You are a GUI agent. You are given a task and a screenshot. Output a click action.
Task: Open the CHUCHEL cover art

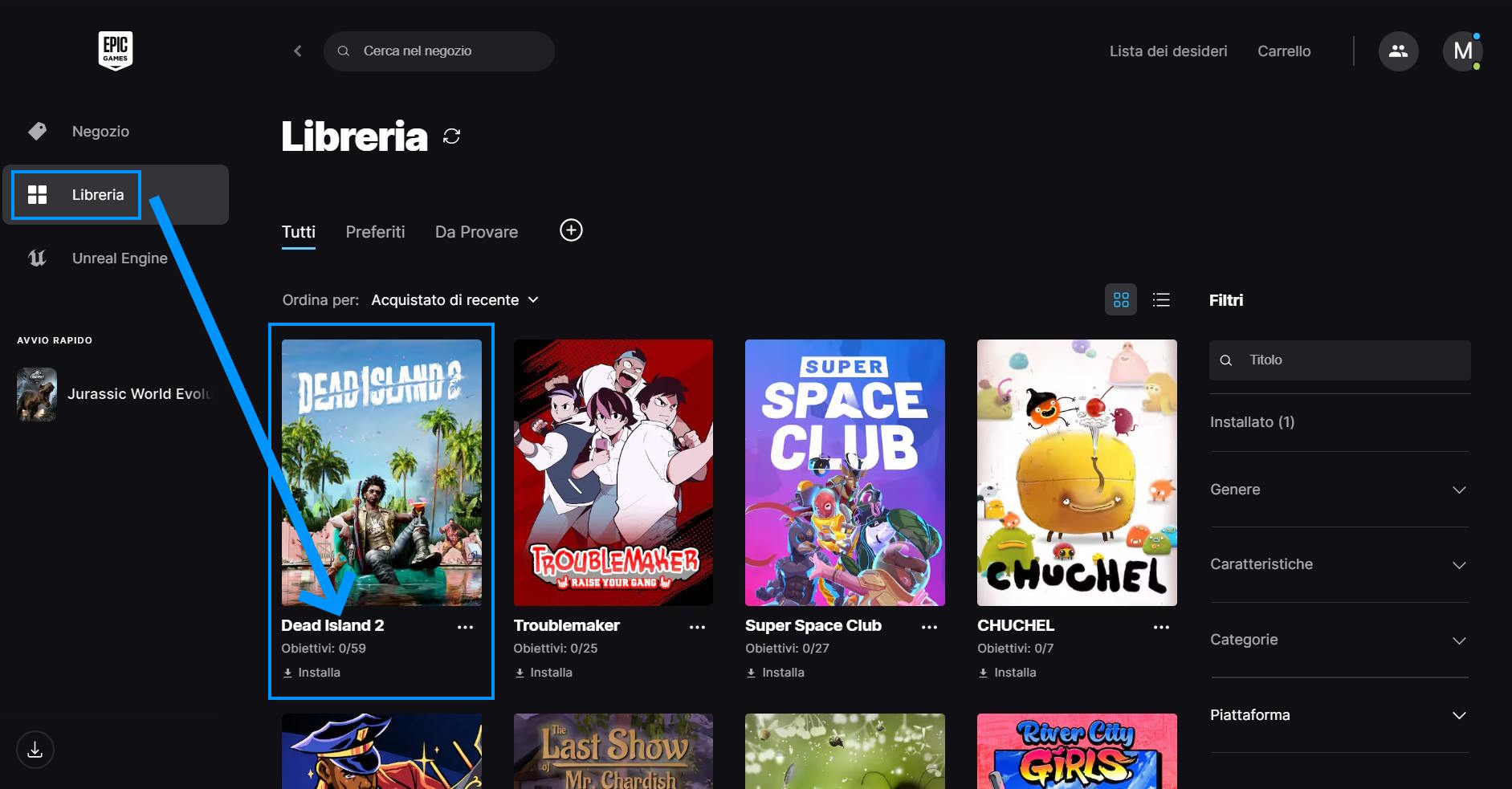(x=1077, y=473)
